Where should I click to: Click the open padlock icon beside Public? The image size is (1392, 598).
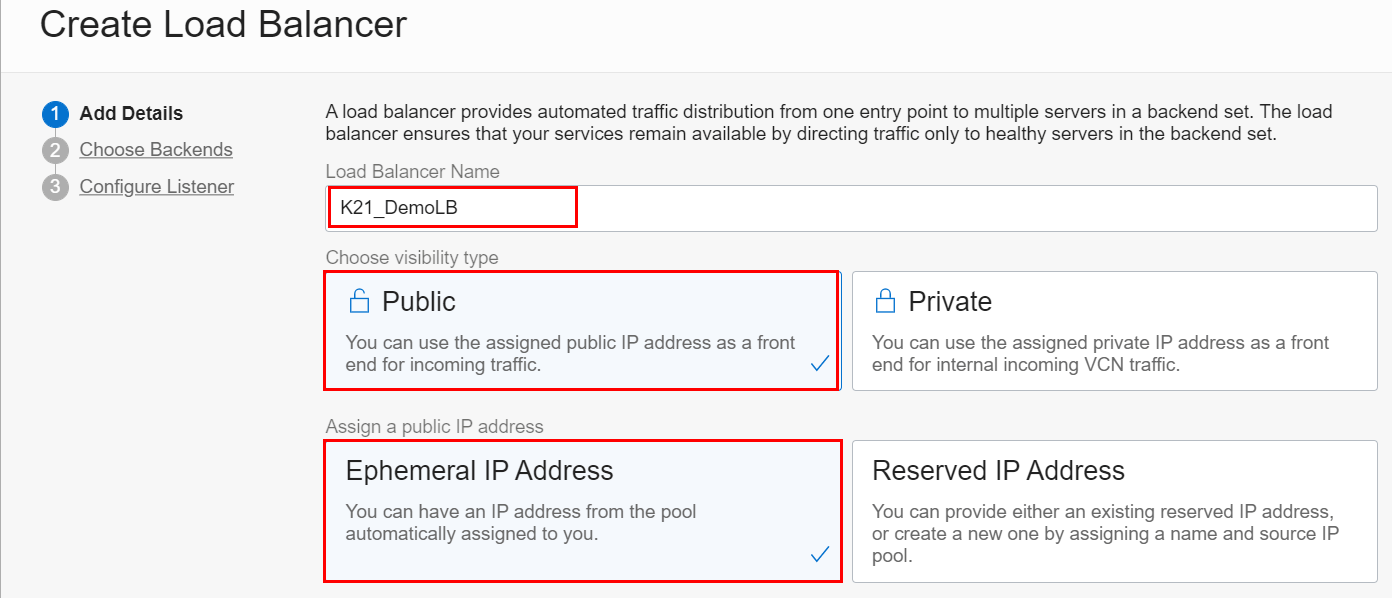(x=358, y=301)
